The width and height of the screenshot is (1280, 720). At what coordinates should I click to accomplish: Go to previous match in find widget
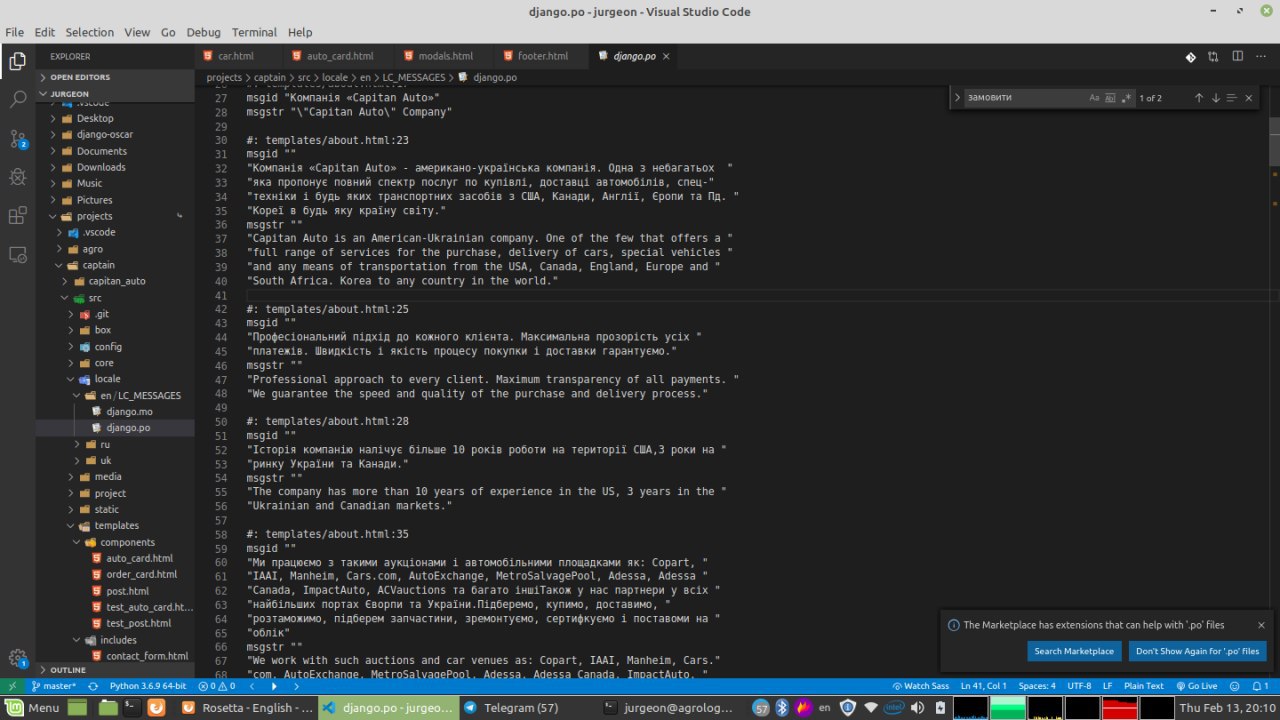[1199, 98]
